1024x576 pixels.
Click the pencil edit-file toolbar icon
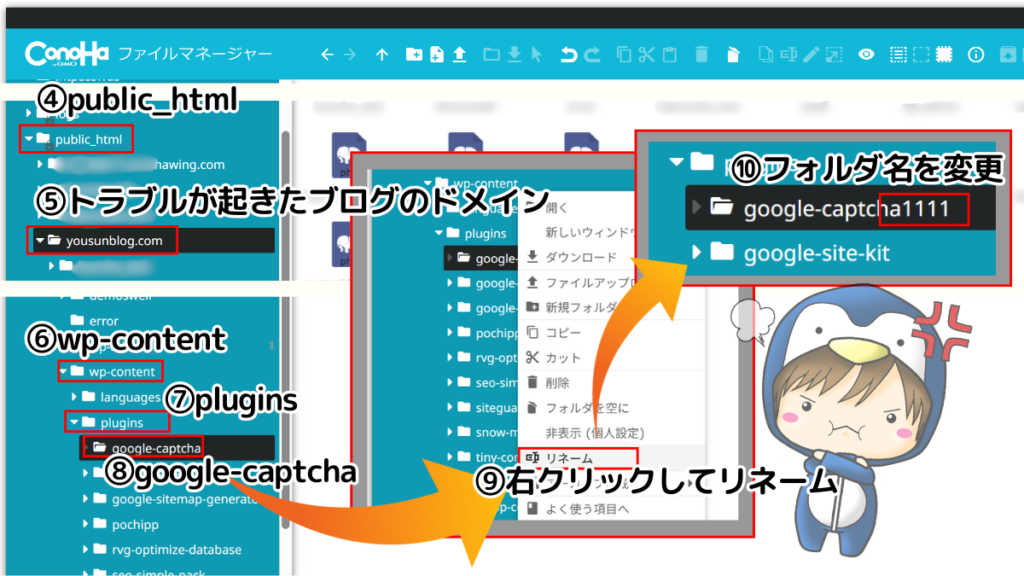[810, 54]
